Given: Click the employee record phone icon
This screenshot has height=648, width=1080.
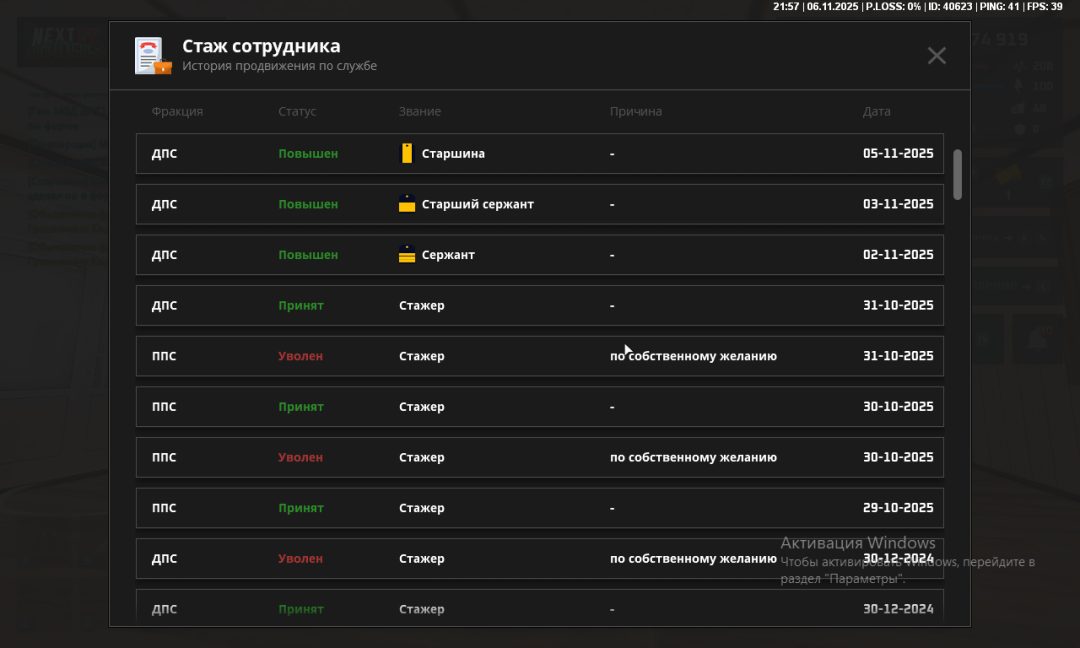Looking at the screenshot, I should [153, 56].
